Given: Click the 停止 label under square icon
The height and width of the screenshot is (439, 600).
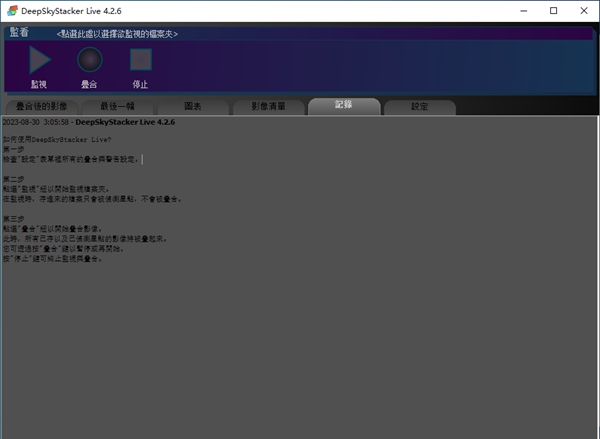Looking at the screenshot, I should (x=140, y=84).
